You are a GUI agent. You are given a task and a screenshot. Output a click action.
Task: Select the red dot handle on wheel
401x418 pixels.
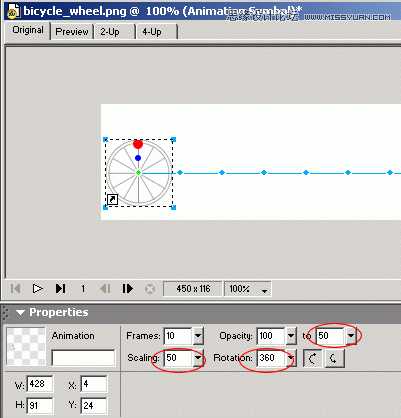(138, 144)
